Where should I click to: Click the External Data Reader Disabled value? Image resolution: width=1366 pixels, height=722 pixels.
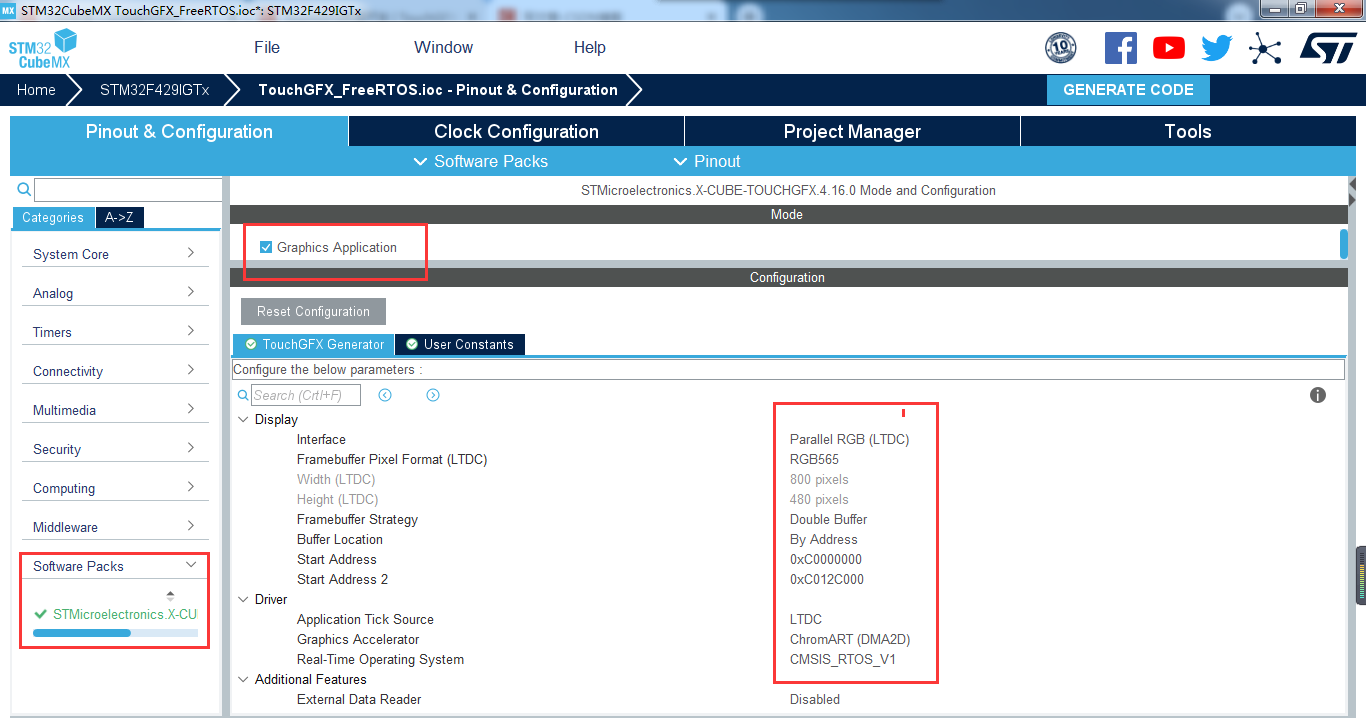pyautogui.click(x=815, y=700)
